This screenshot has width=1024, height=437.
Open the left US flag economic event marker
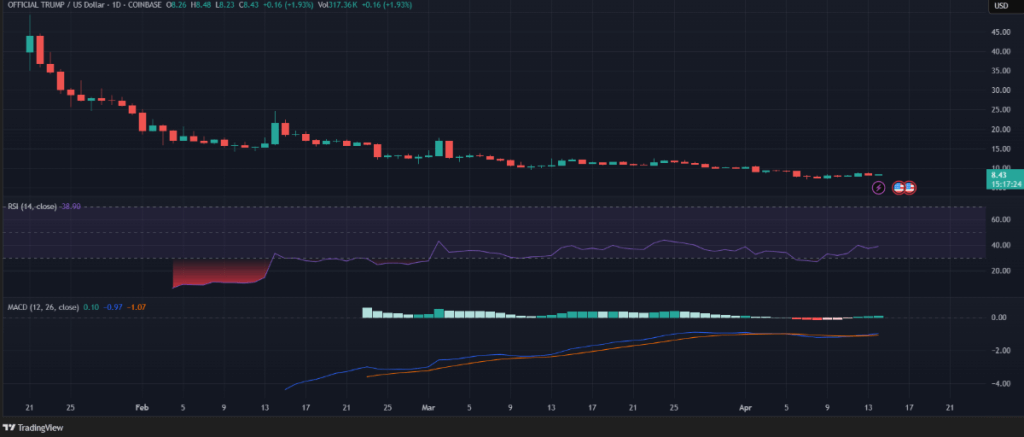899,188
